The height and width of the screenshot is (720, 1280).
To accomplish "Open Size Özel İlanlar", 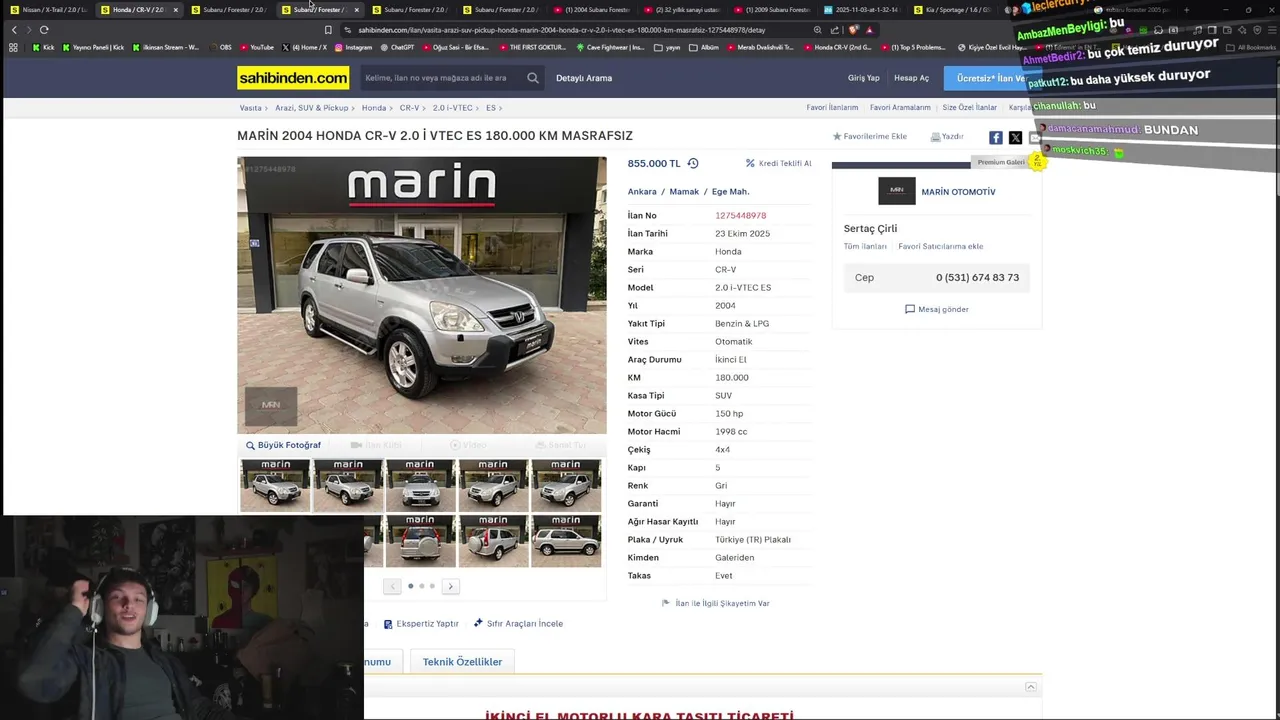I will [x=969, y=108].
